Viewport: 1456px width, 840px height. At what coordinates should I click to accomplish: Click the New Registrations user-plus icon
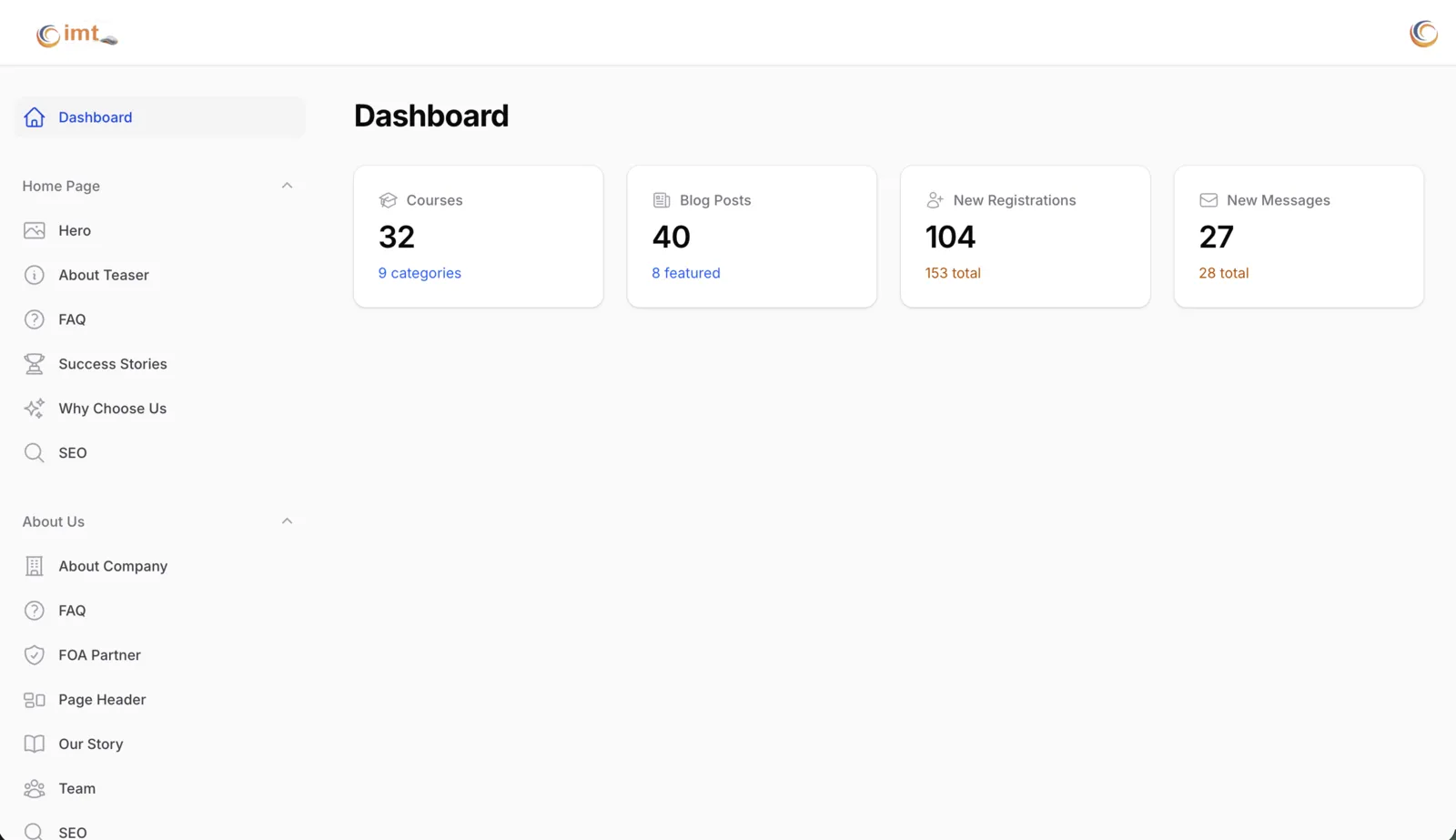(x=935, y=200)
